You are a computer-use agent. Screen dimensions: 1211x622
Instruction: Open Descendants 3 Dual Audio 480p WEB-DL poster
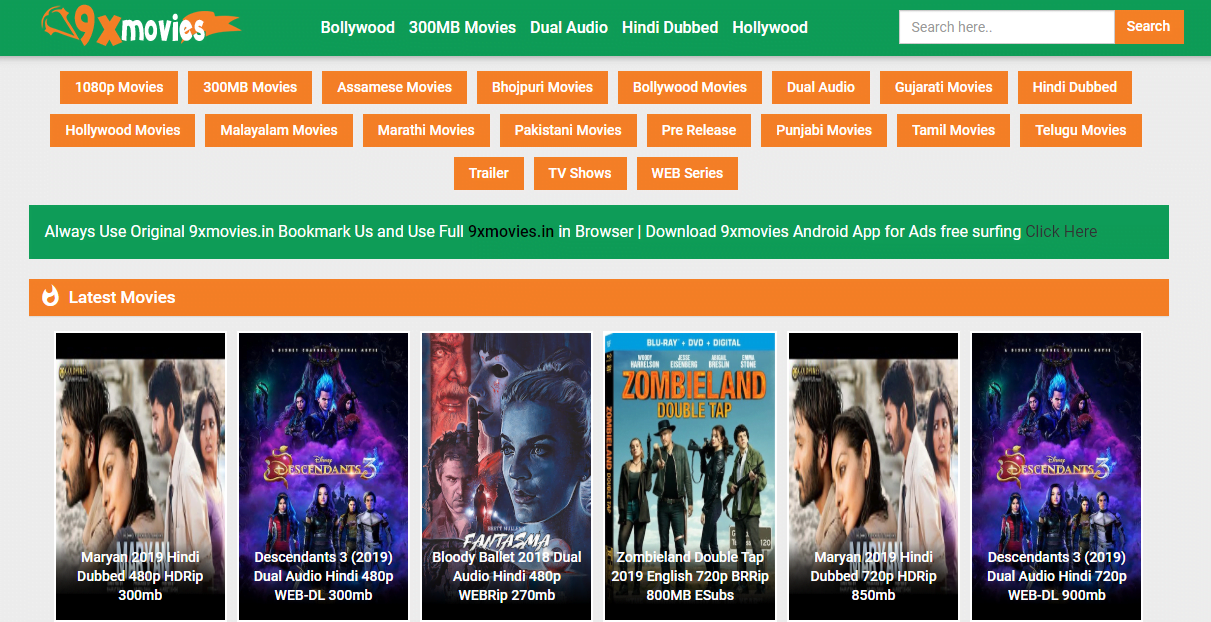pyautogui.click(x=323, y=477)
